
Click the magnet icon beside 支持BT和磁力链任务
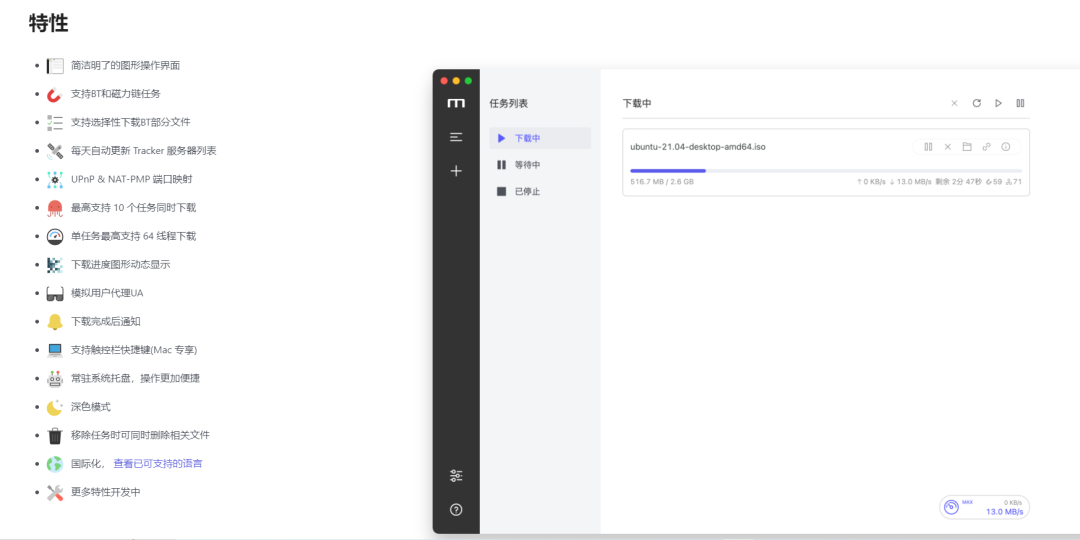point(55,94)
